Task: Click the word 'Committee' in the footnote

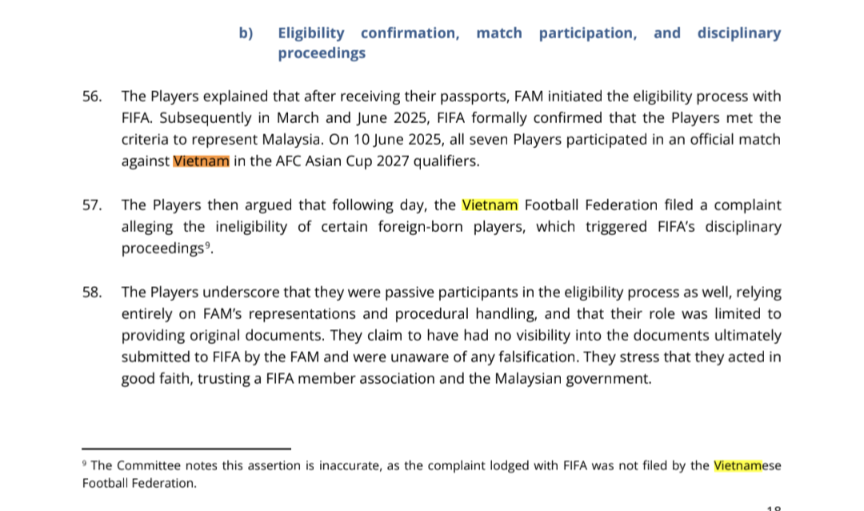Action: [145, 465]
